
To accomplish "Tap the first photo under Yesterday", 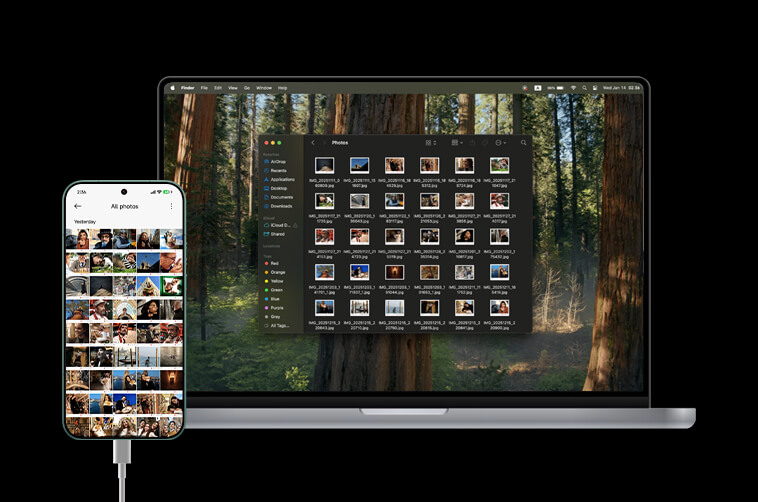I will click(x=77, y=238).
